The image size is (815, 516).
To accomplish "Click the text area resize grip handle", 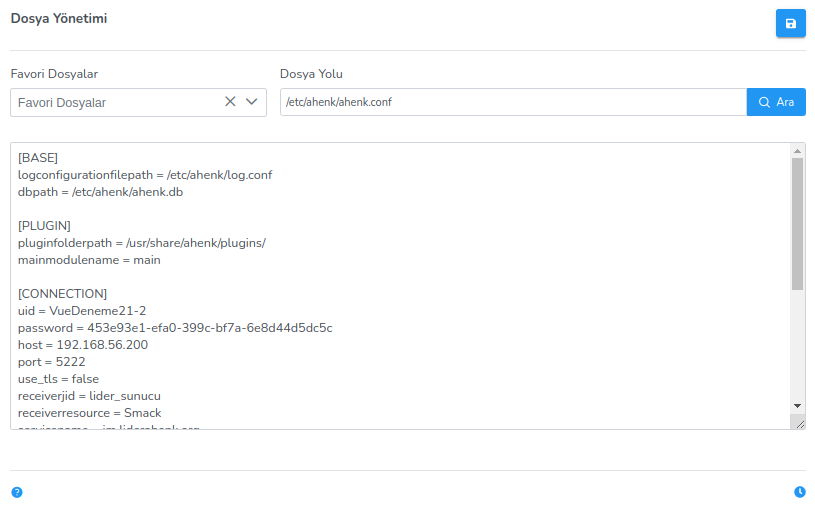I will coord(799,423).
